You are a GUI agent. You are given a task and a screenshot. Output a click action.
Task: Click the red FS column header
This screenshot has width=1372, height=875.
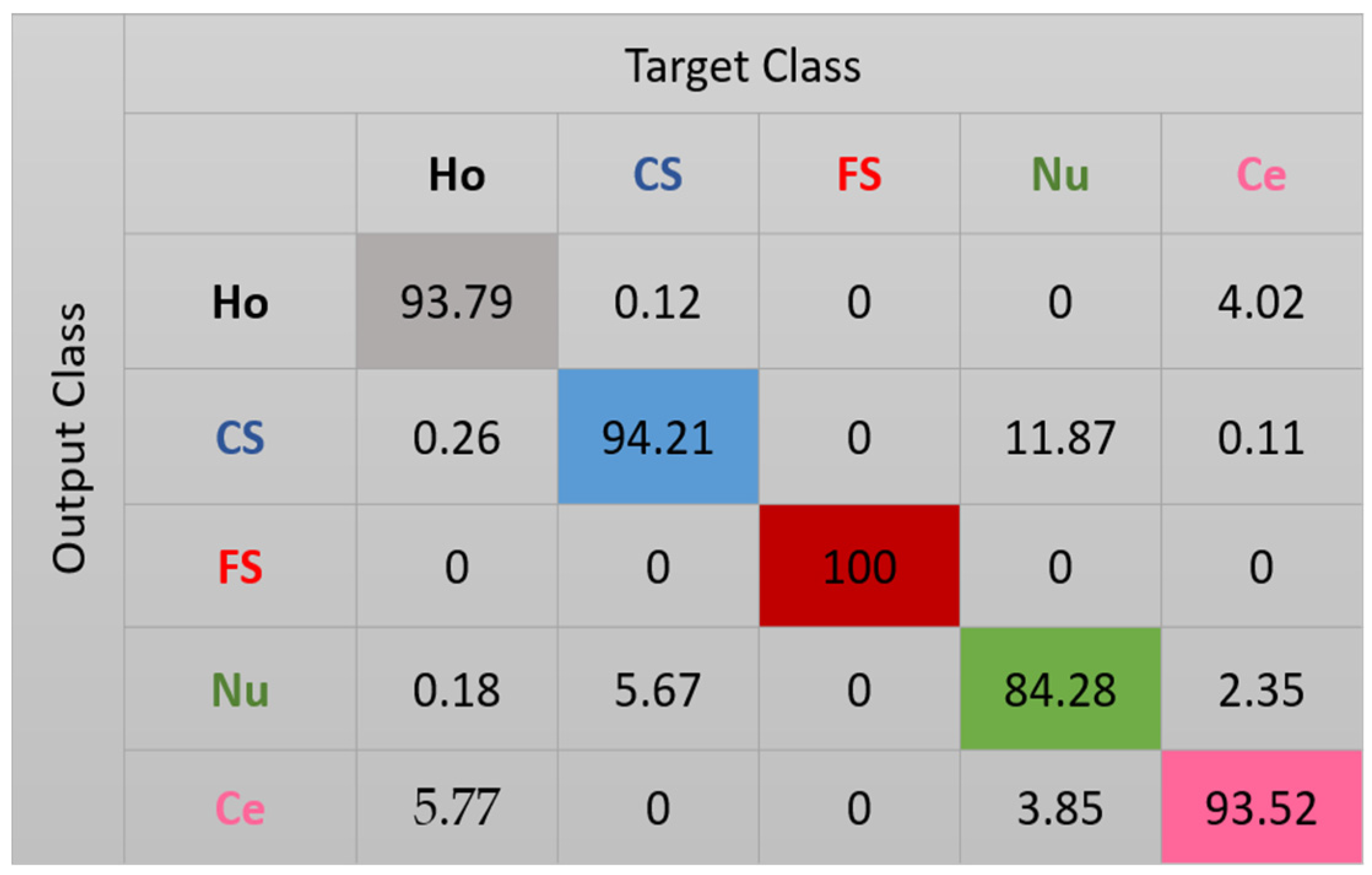pyautogui.click(x=859, y=175)
